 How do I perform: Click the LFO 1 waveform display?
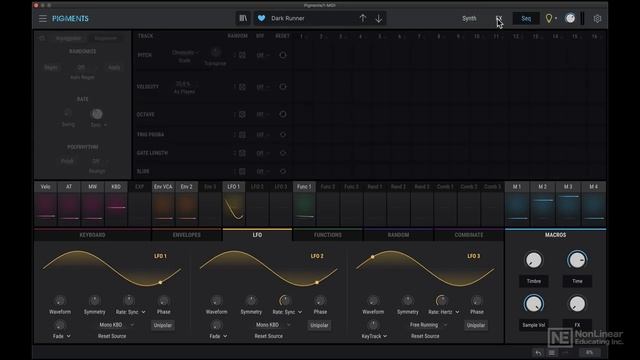[x=111, y=268]
